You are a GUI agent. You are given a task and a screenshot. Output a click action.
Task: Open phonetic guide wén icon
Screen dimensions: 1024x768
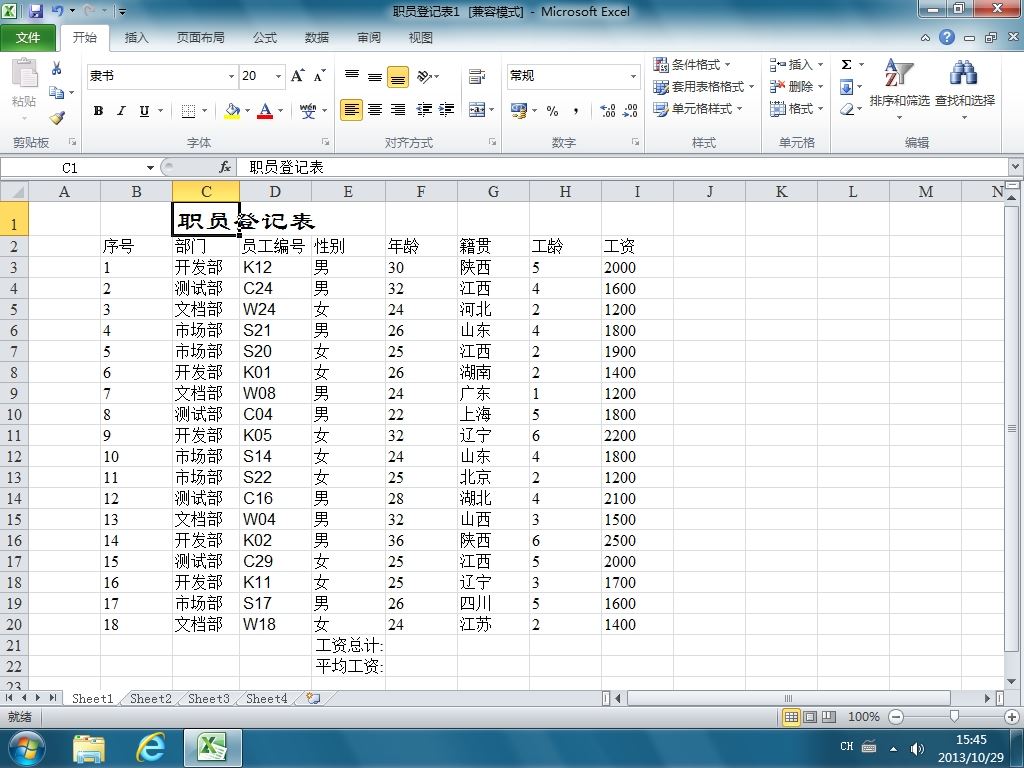pos(308,111)
